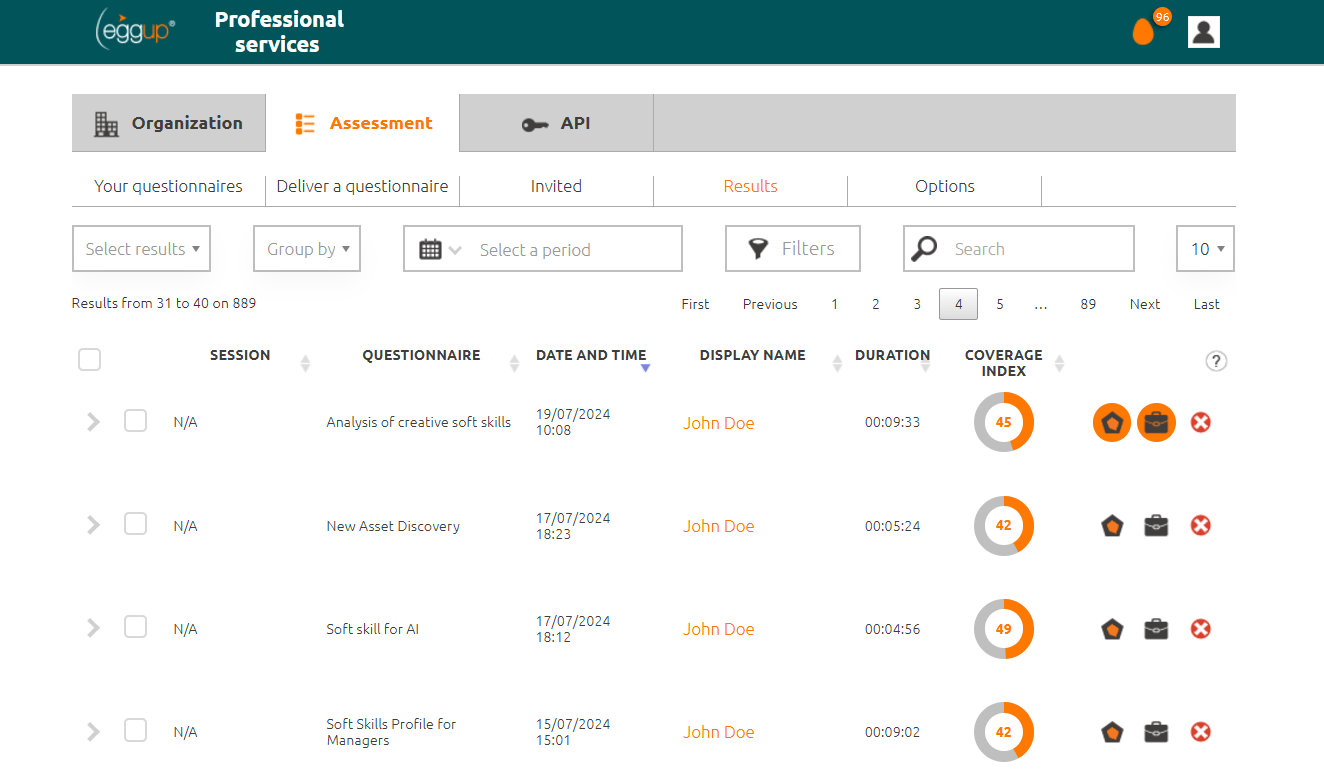The height and width of the screenshot is (777, 1324).
Task: Switch to the API tab
Action: (556, 123)
